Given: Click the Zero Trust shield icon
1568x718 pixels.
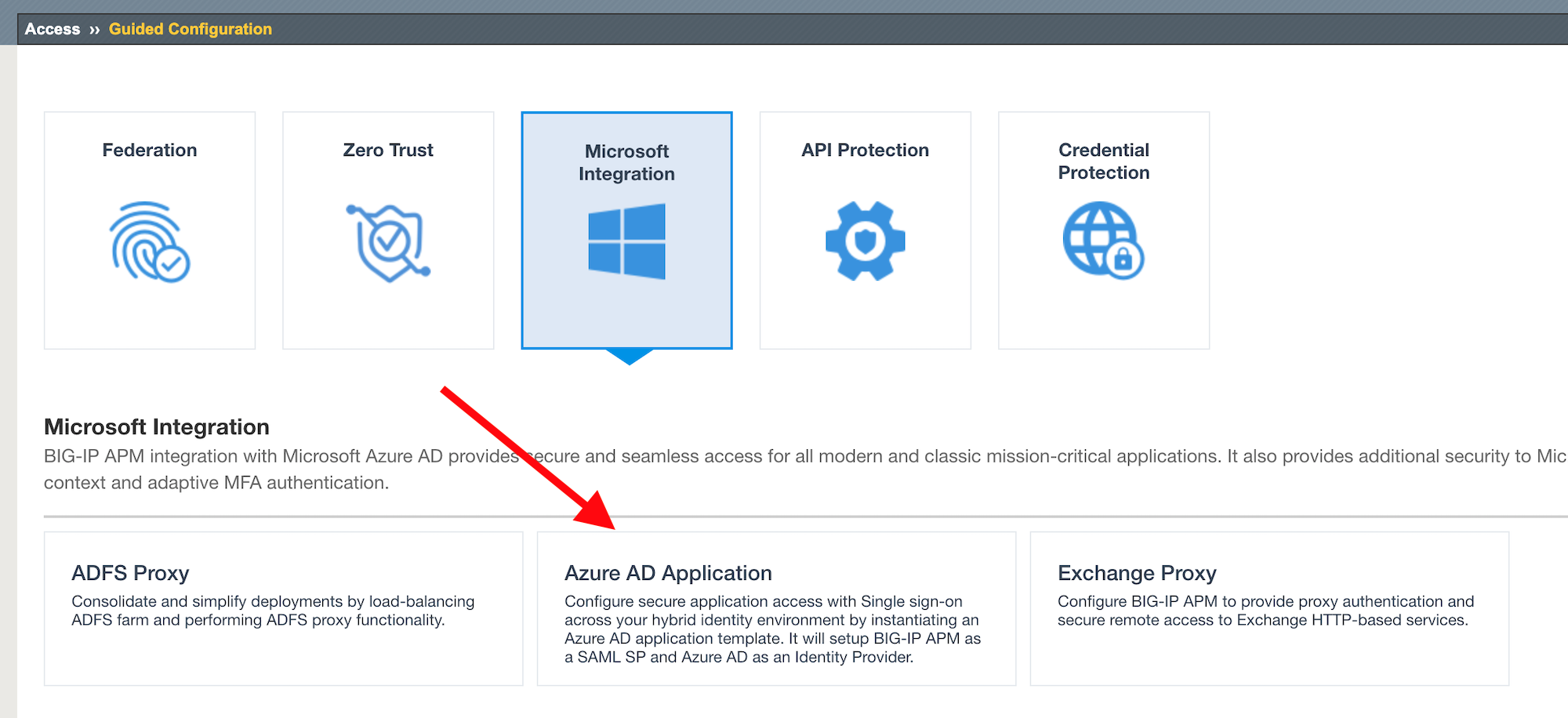Looking at the screenshot, I should tap(388, 242).
